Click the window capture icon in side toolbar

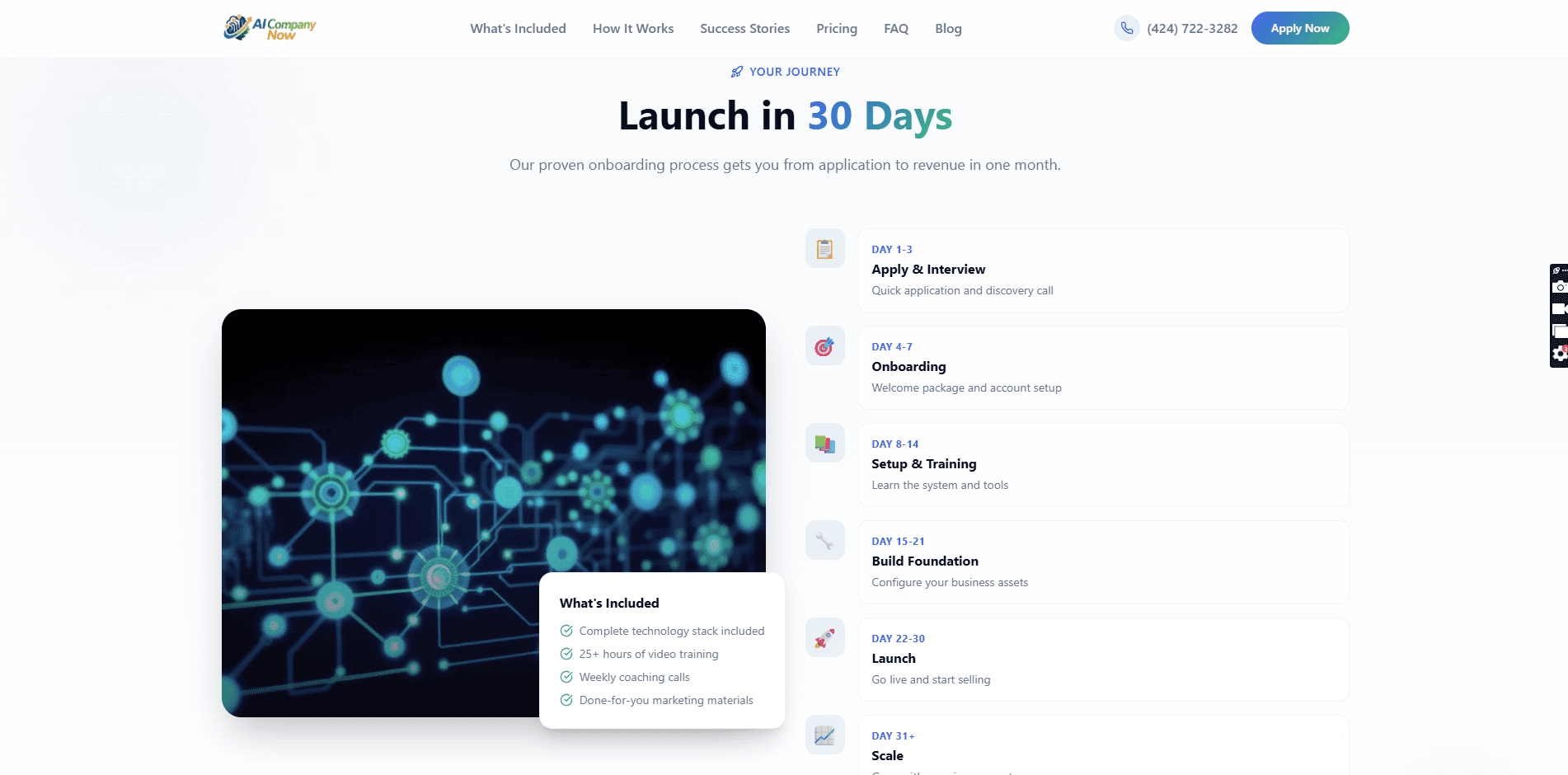click(1561, 331)
